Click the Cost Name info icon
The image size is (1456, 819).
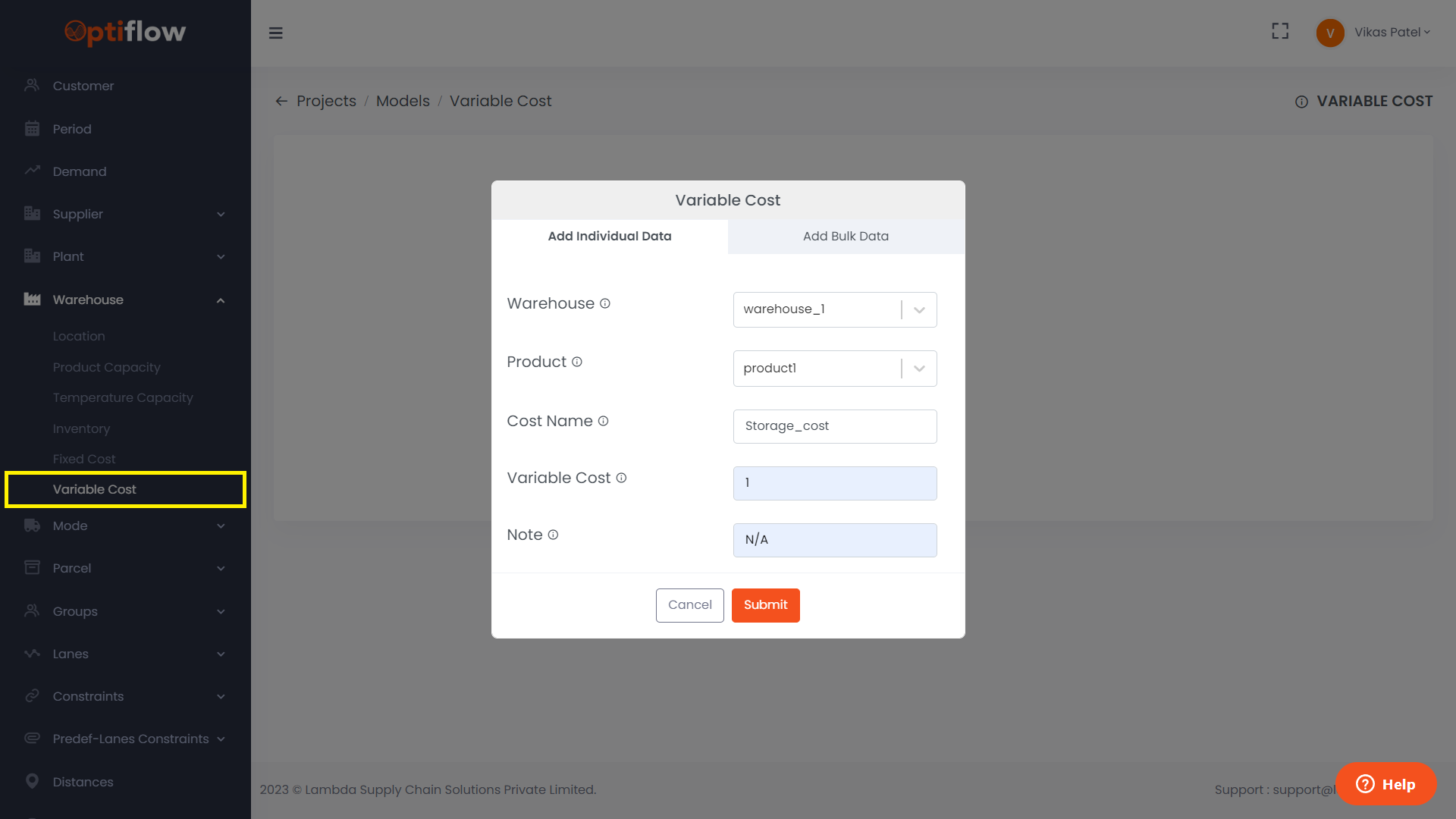(x=604, y=421)
